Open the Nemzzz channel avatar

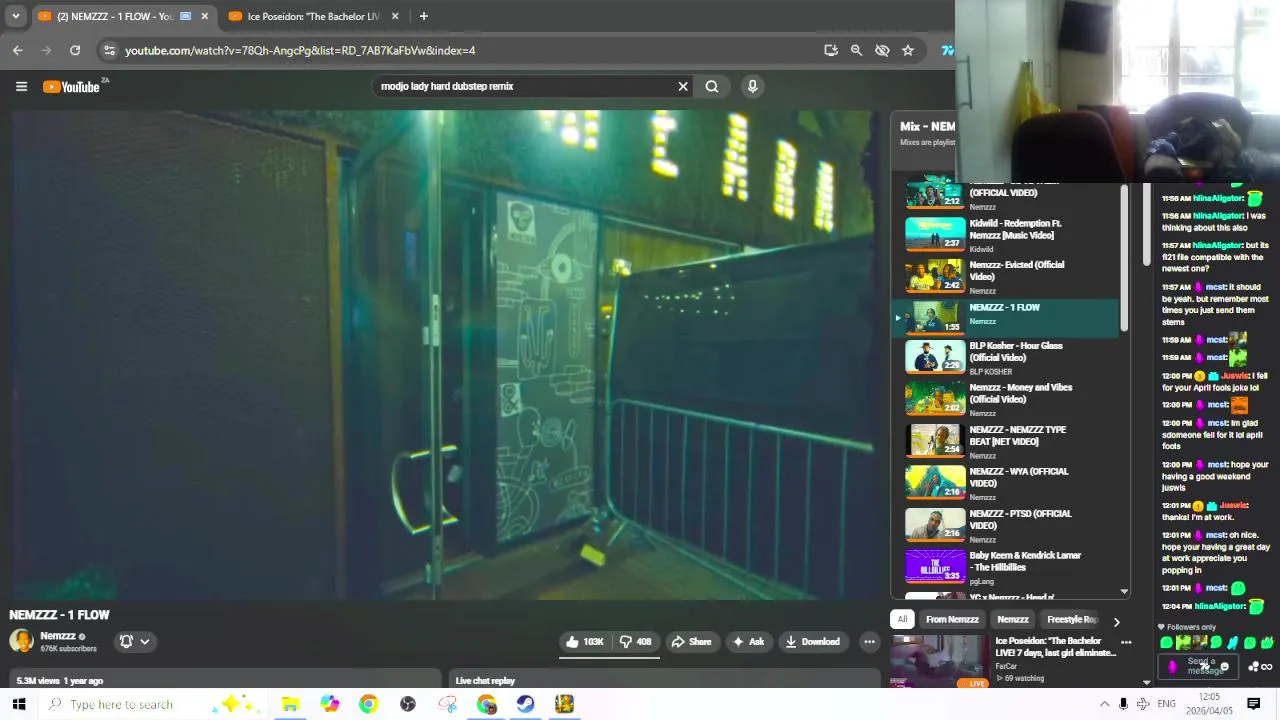tap(21, 642)
